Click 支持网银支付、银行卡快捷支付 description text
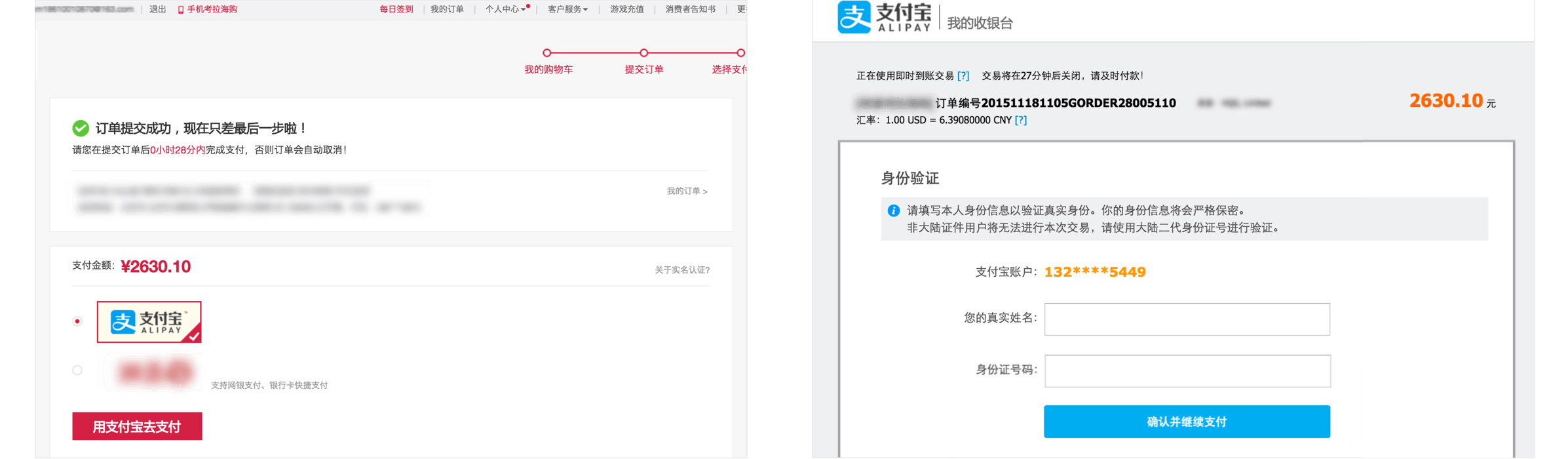This screenshot has height=459, width=1568. (269, 386)
